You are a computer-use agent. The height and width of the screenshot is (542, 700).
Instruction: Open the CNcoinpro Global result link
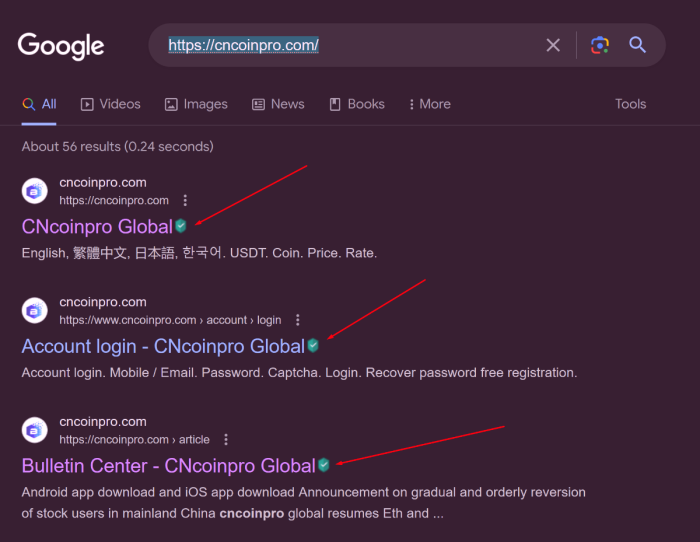click(x=97, y=227)
